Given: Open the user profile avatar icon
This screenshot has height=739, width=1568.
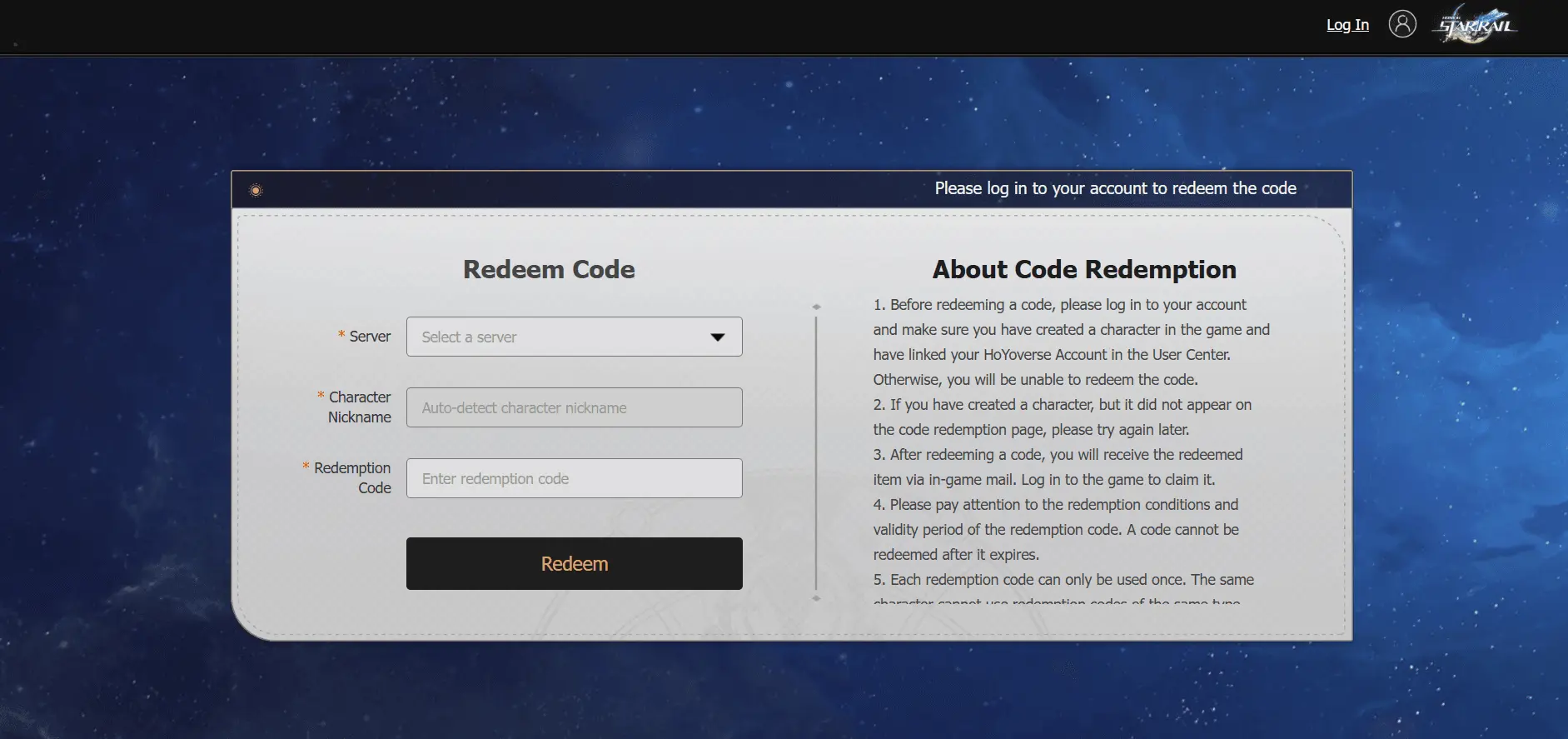Looking at the screenshot, I should pos(1402,24).
